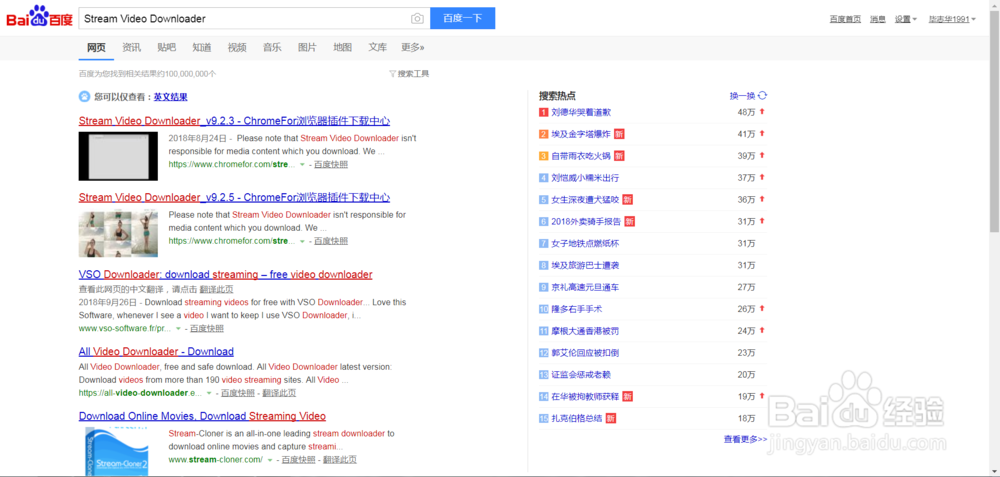Click the 搜索工具 link

(413, 74)
